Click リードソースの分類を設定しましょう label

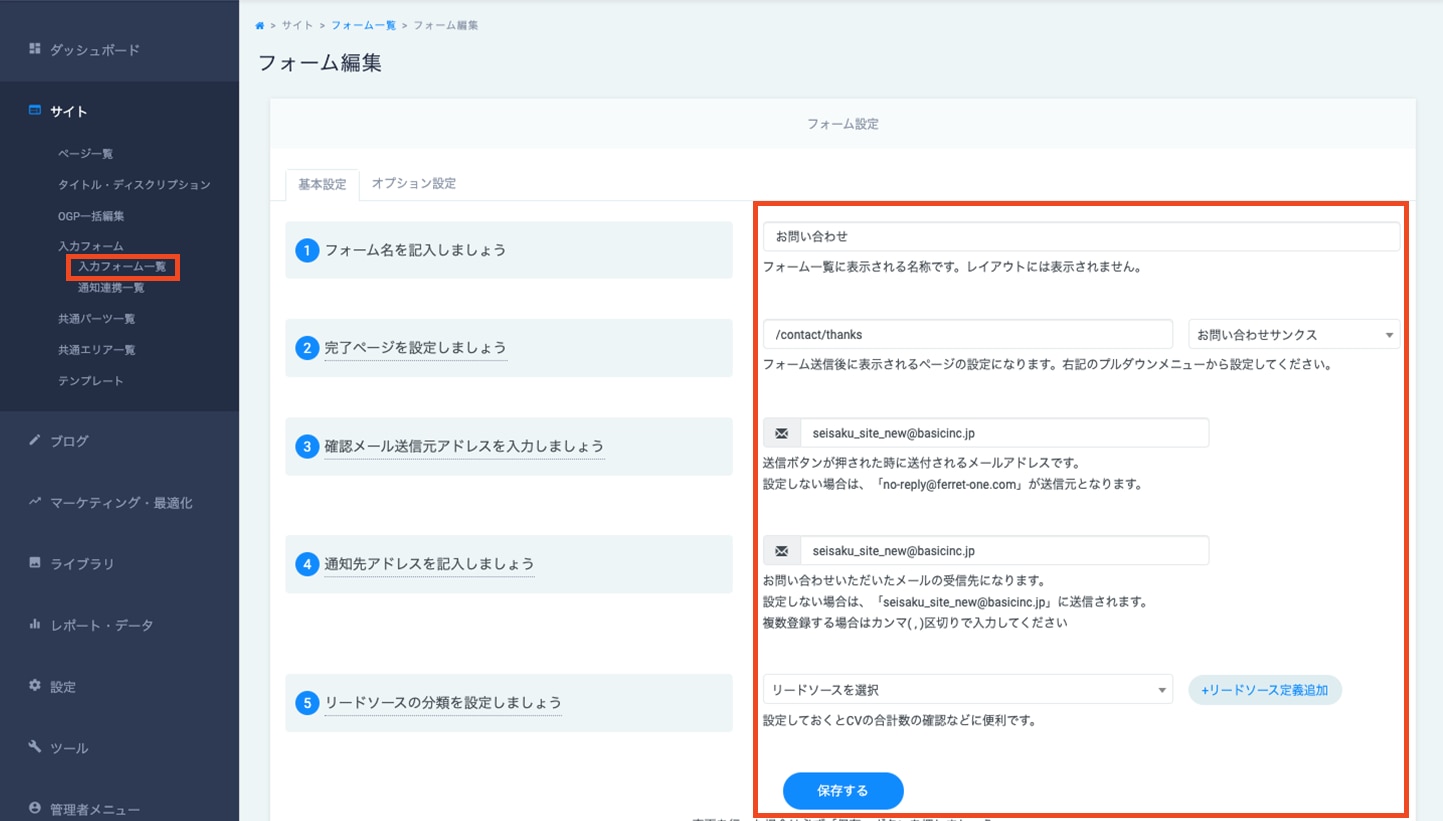443,703
